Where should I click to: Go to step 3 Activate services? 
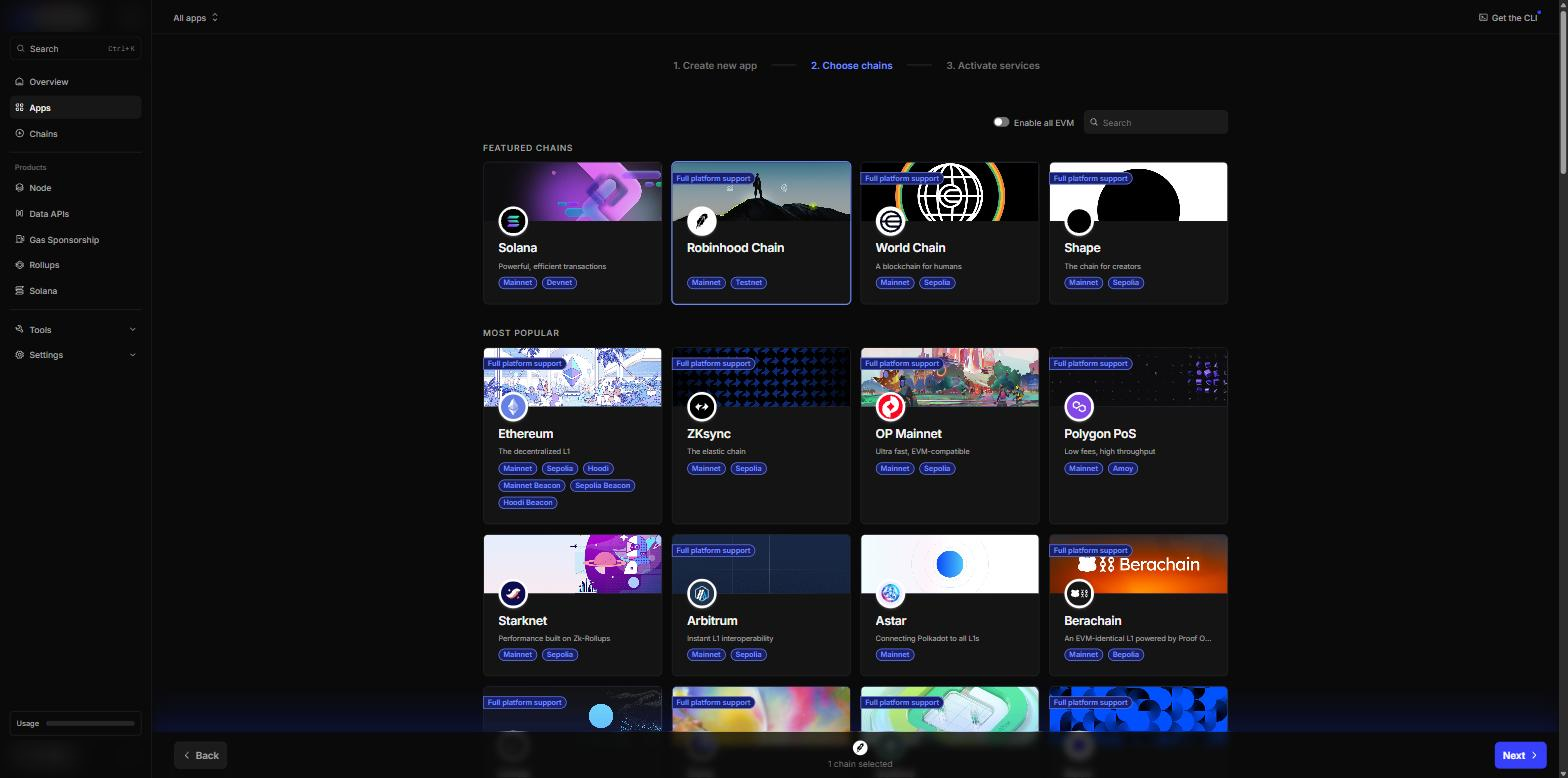pyautogui.click(x=993, y=65)
